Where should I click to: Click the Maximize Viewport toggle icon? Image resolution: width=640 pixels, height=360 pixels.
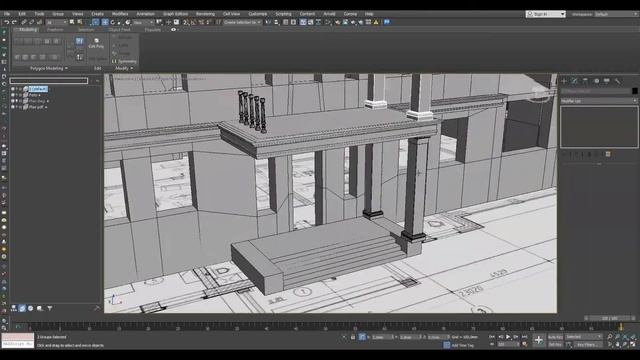[633, 344]
